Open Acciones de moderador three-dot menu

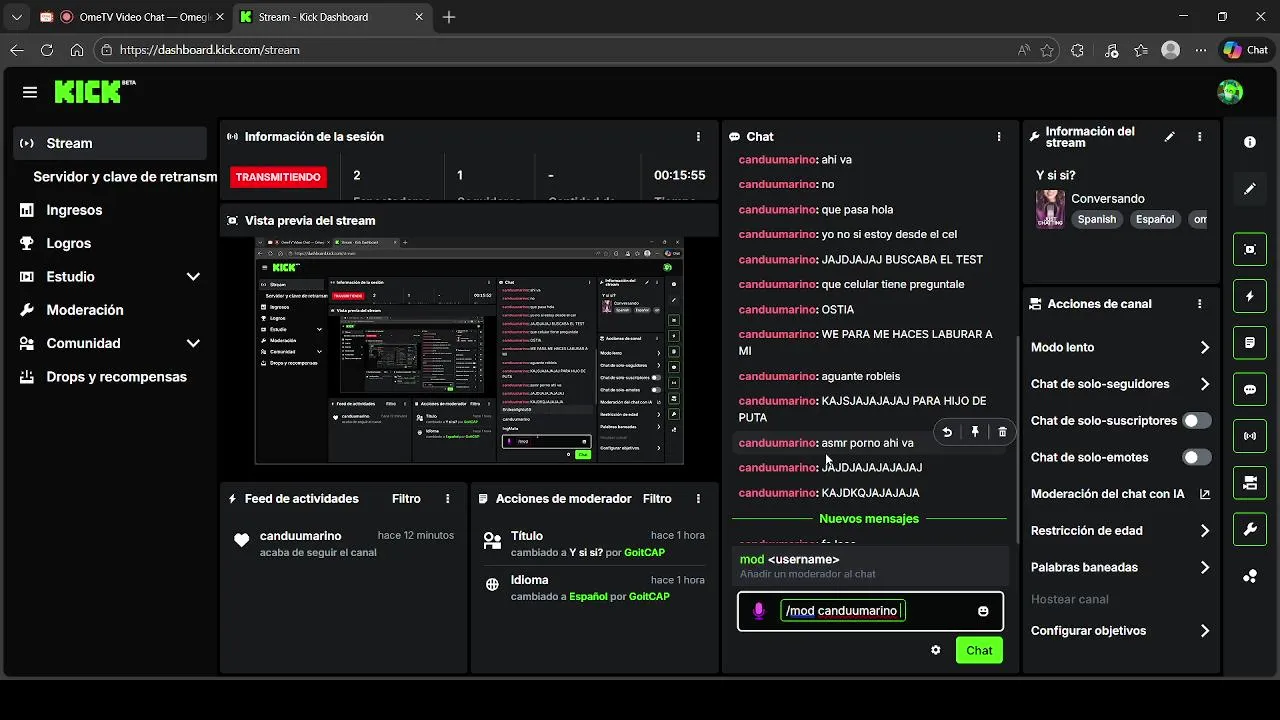[x=698, y=499]
